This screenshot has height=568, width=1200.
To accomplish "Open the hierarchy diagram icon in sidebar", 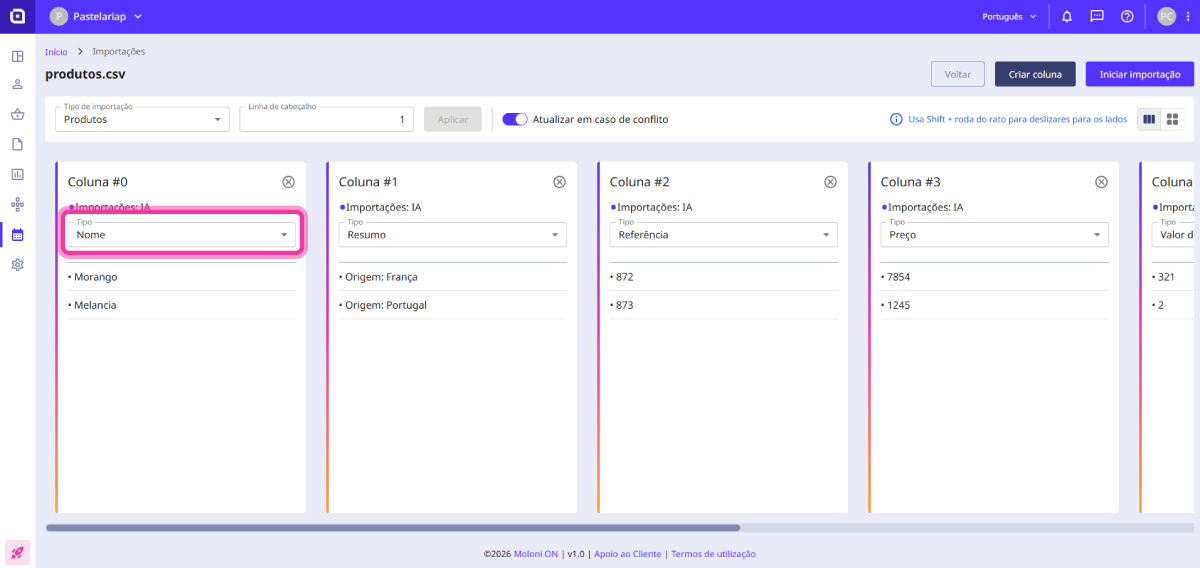I will tap(17, 204).
